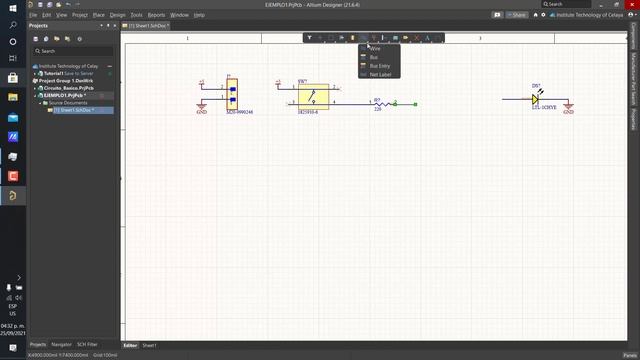Viewport: 640px width, 360px height.
Task: Switch to the SCH Filter panel tab
Action: pyautogui.click(x=87, y=344)
